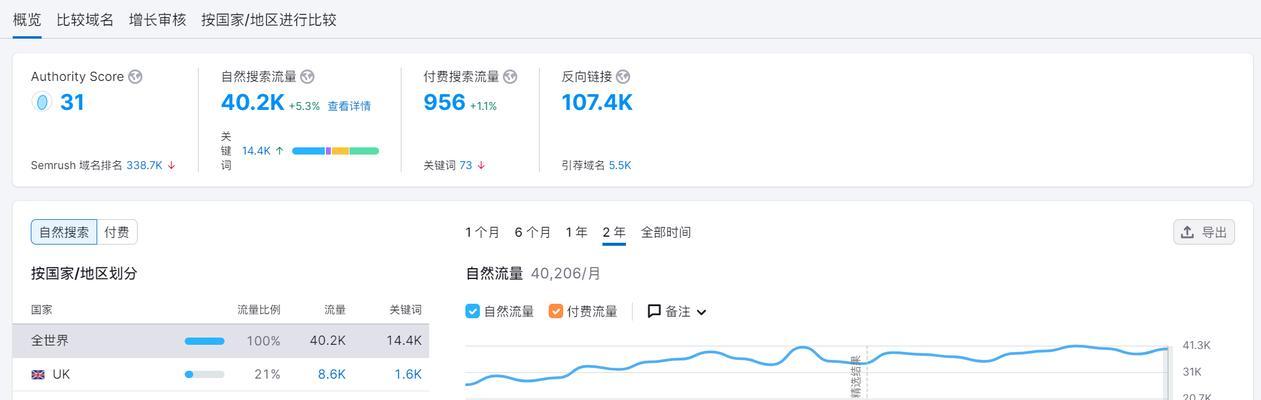Screen dimensions: 1261x400
Task: Click the globe info icon beside 反向链接
Action: (x=623, y=77)
